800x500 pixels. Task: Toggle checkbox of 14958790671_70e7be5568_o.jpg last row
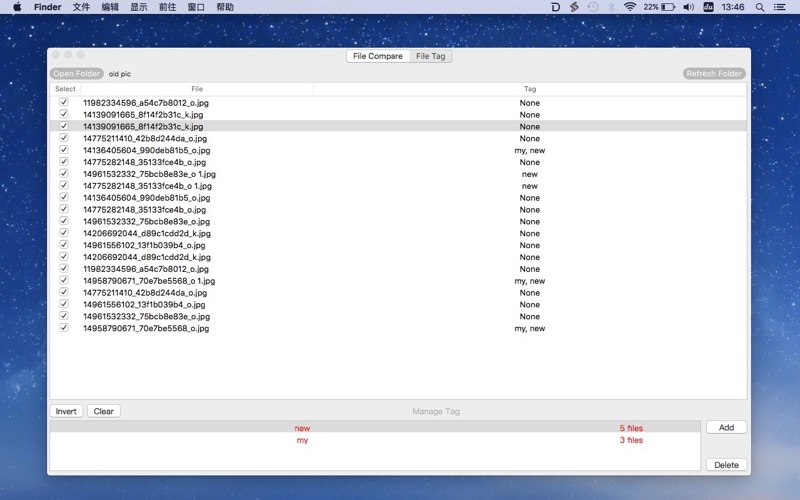[64, 328]
